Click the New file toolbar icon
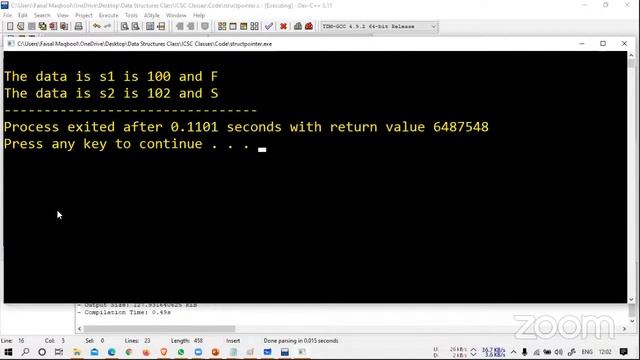640x360 pixels. 10,26
